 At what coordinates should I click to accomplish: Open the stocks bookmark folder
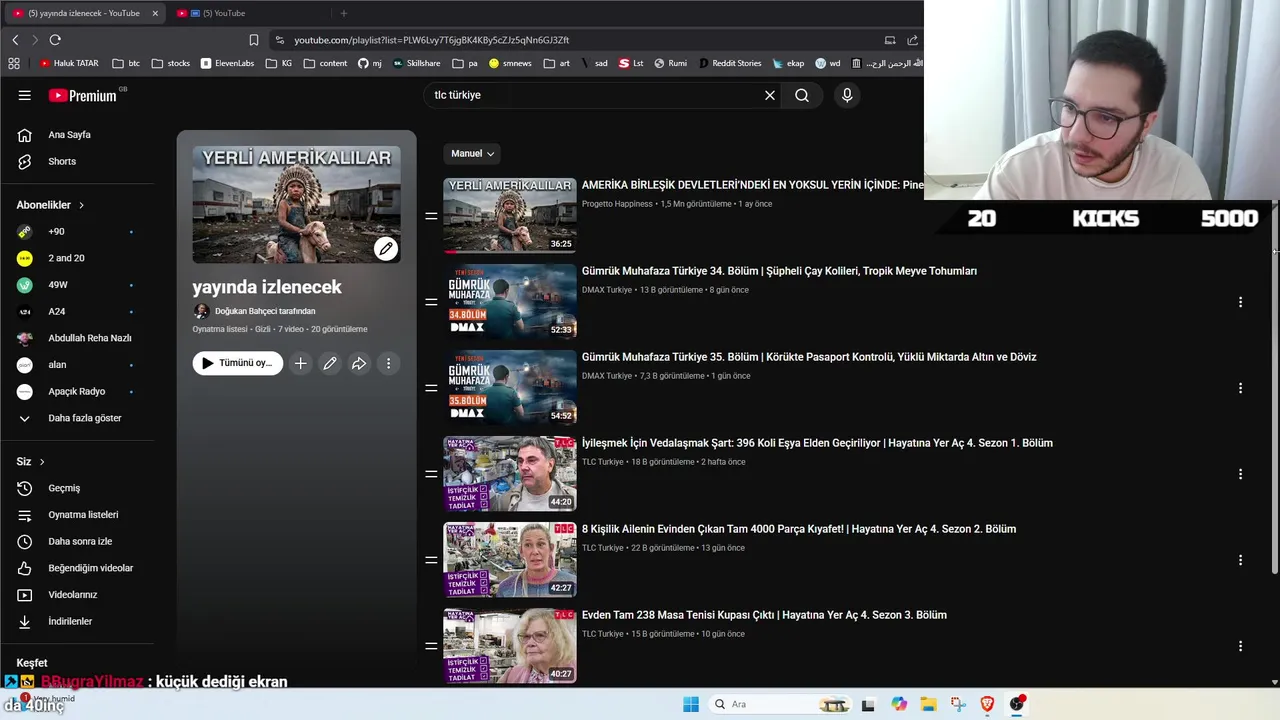171,63
